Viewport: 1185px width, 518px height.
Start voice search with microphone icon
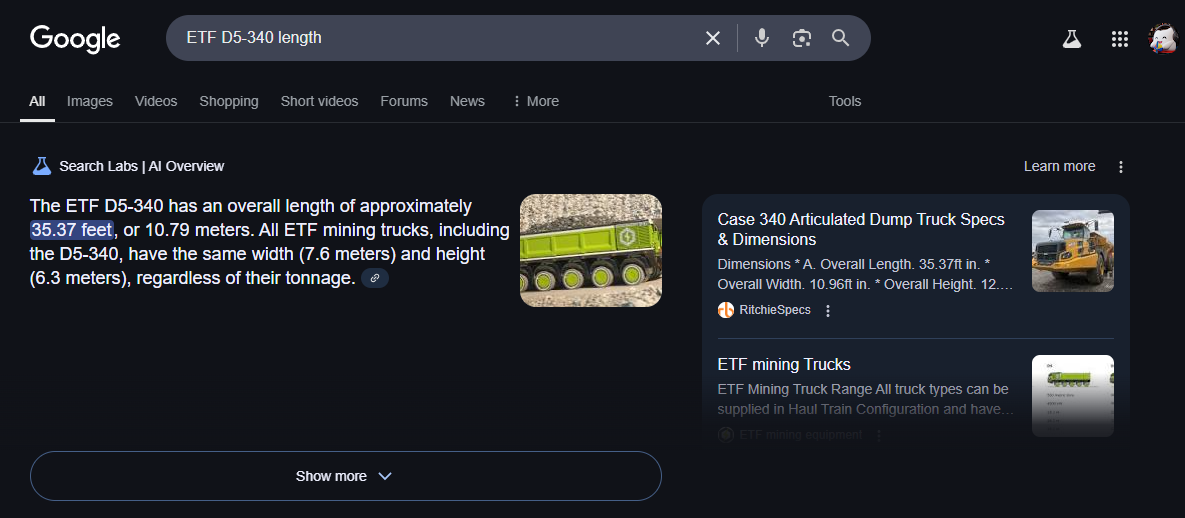762,38
